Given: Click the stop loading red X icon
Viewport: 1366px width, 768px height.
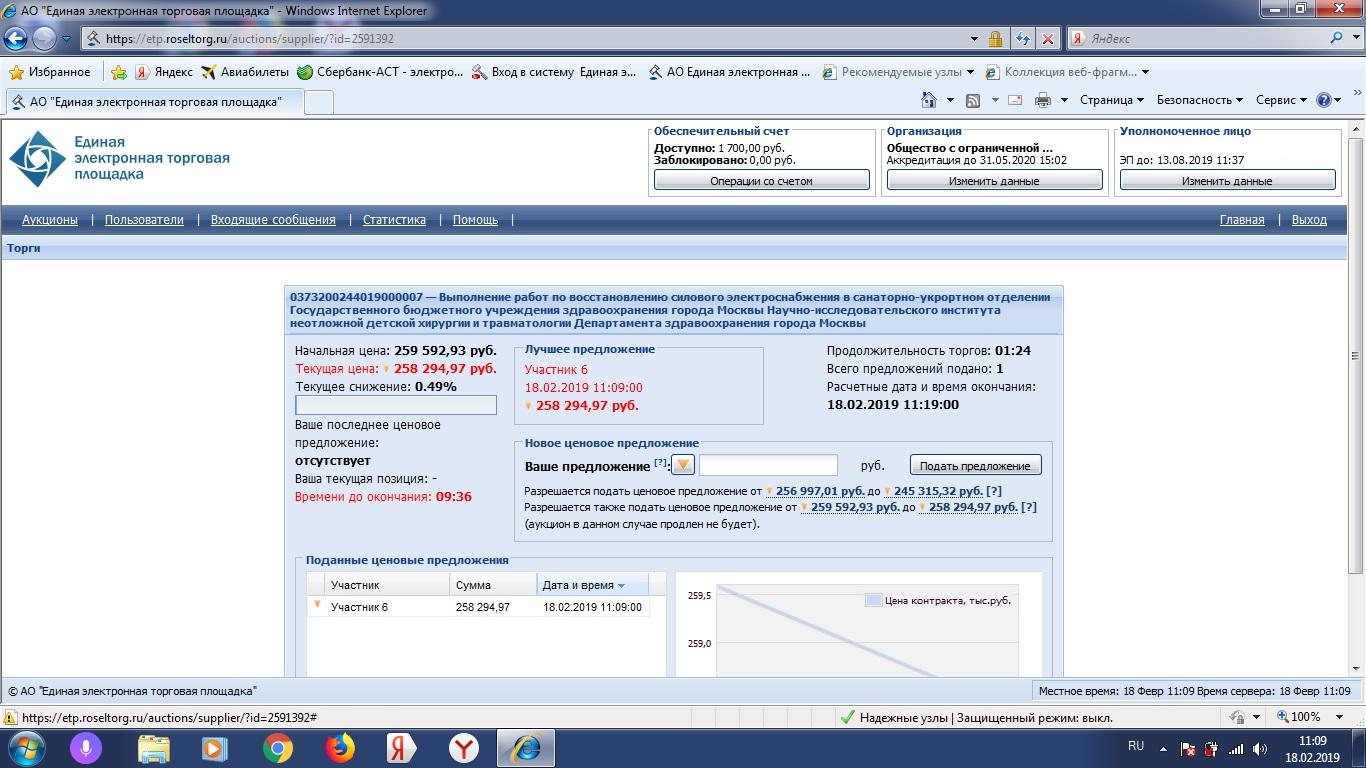Looking at the screenshot, I should 1047,39.
